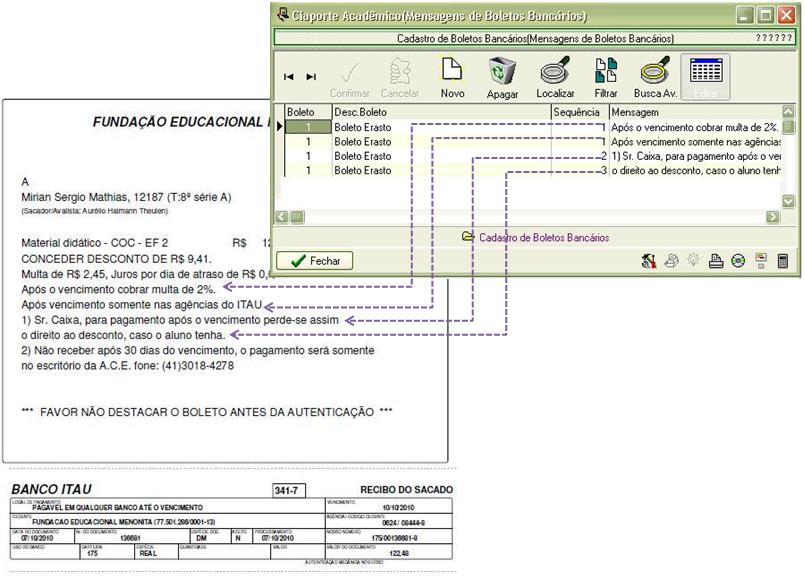Click the Apagar recycle bin icon

tap(502, 77)
